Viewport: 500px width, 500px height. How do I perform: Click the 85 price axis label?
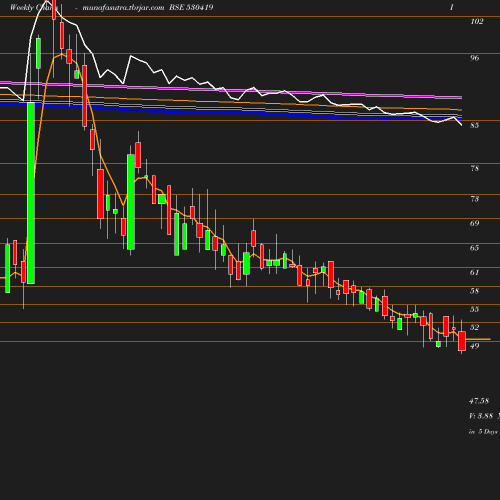click(x=475, y=125)
